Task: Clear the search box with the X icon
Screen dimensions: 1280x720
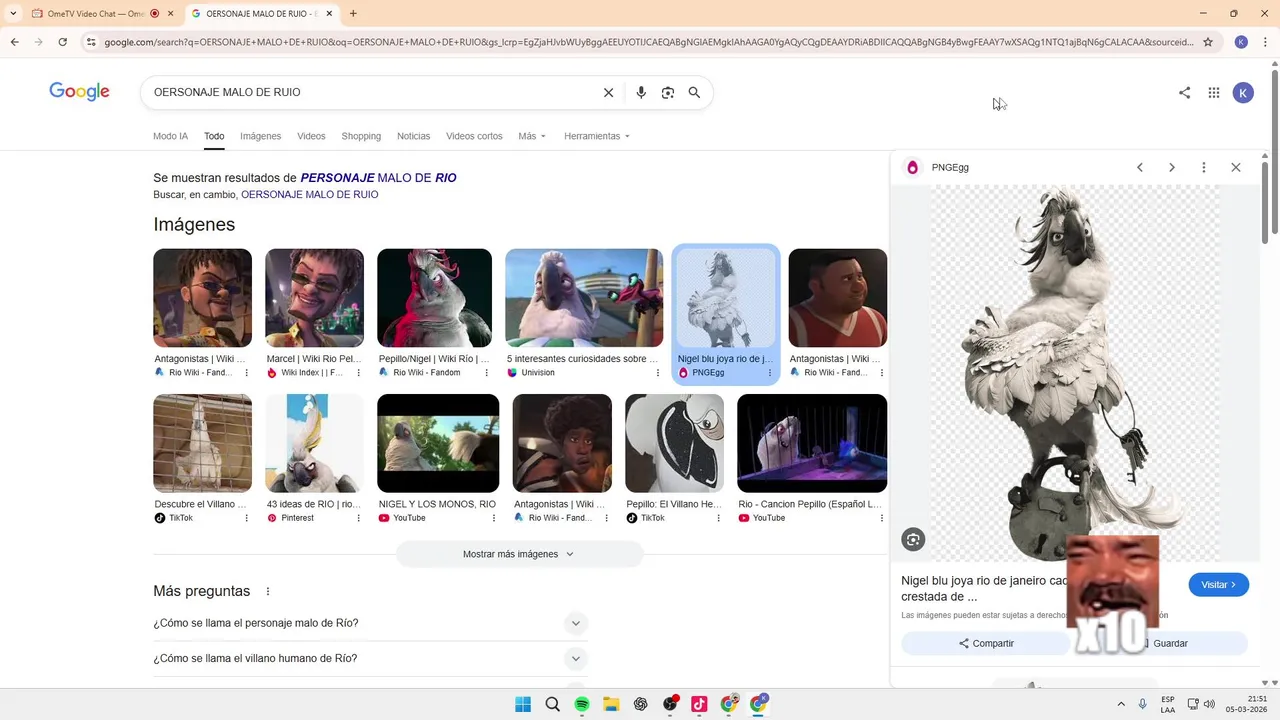Action: (608, 92)
